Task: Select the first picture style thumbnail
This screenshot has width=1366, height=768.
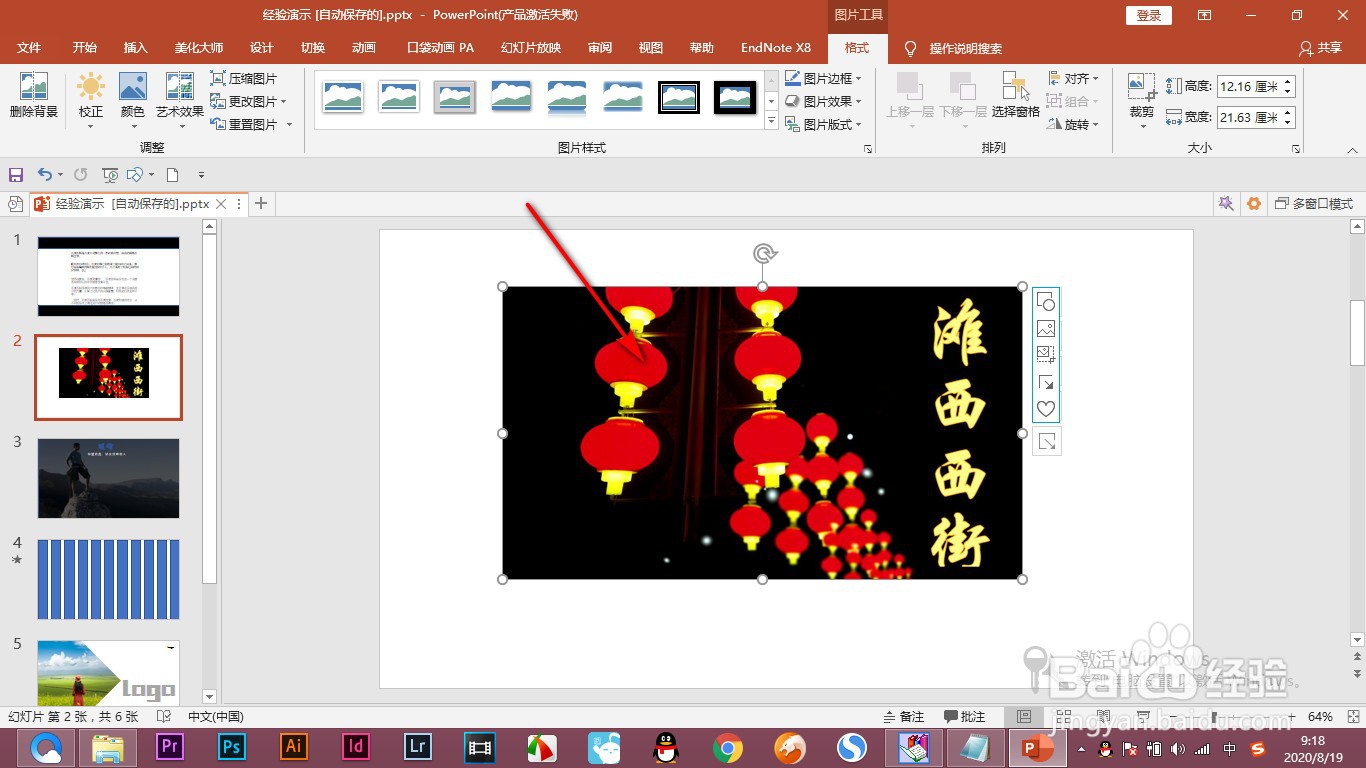Action: click(x=342, y=97)
